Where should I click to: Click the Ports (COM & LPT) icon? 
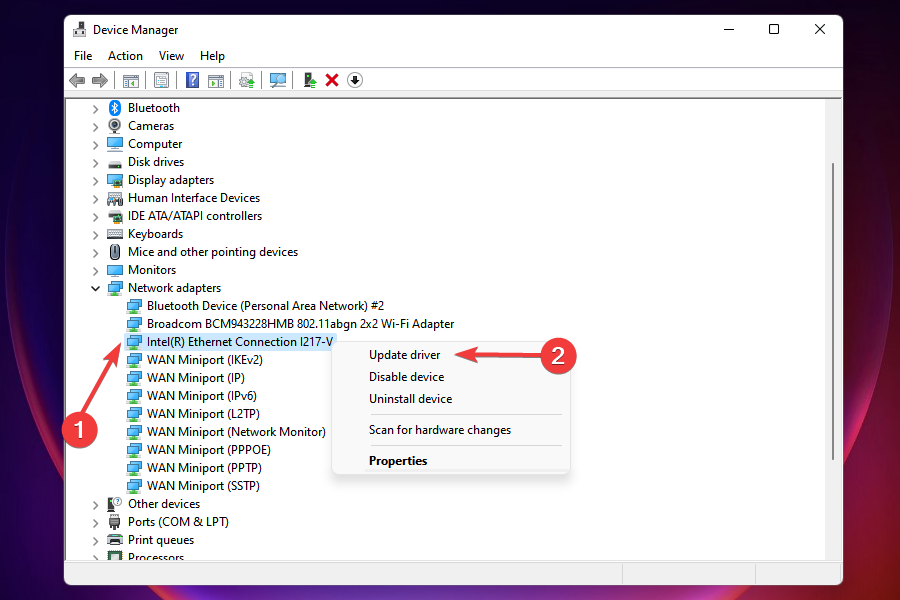(x=115, y=522)
